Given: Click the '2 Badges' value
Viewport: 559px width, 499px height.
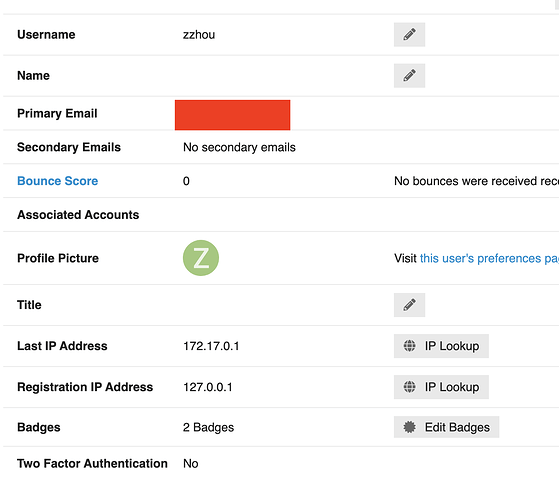Looking at the screenshot, I should click(209, 427).
